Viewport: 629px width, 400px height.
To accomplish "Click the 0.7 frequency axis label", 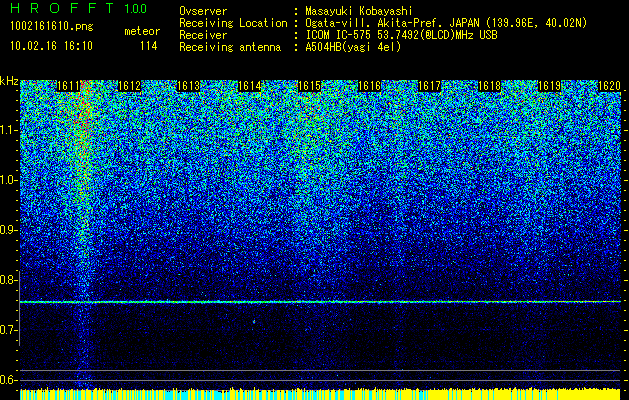I will (8, 330).
